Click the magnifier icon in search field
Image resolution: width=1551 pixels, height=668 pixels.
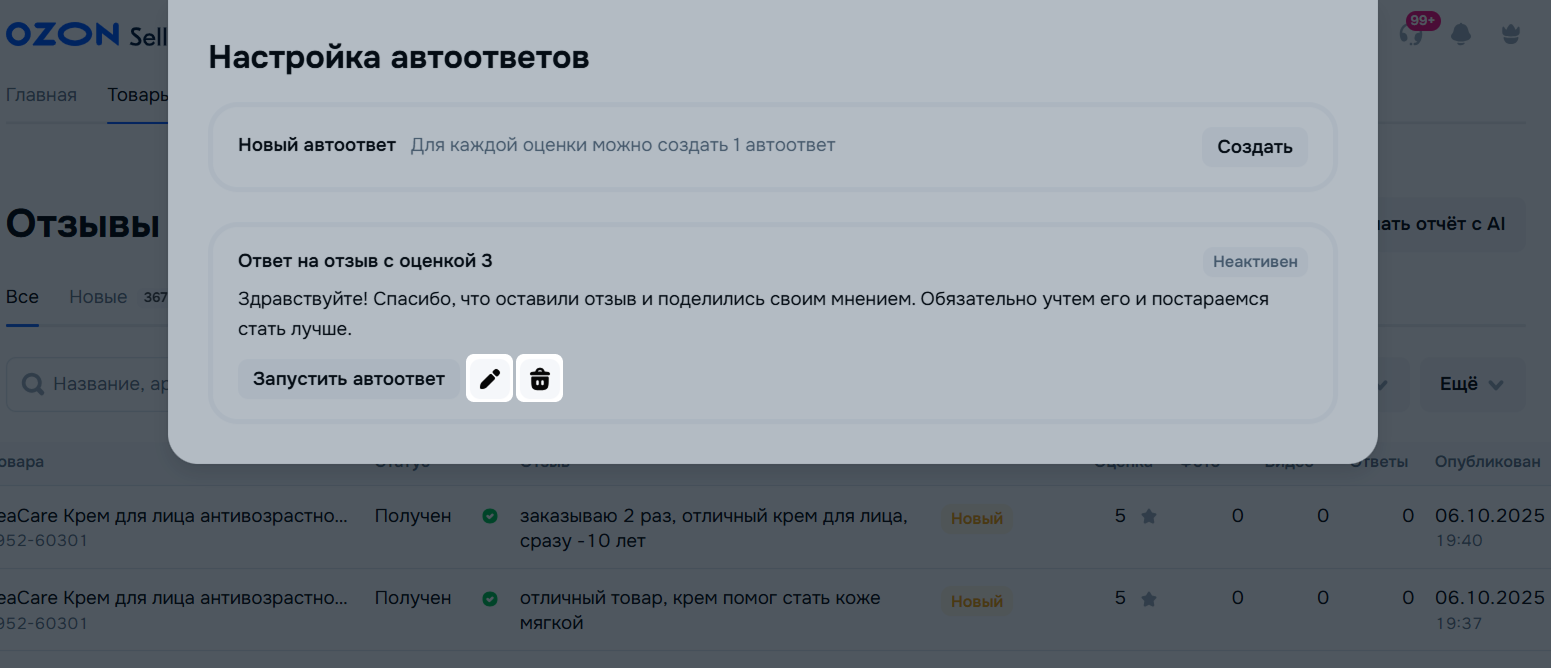pos(33,385)
